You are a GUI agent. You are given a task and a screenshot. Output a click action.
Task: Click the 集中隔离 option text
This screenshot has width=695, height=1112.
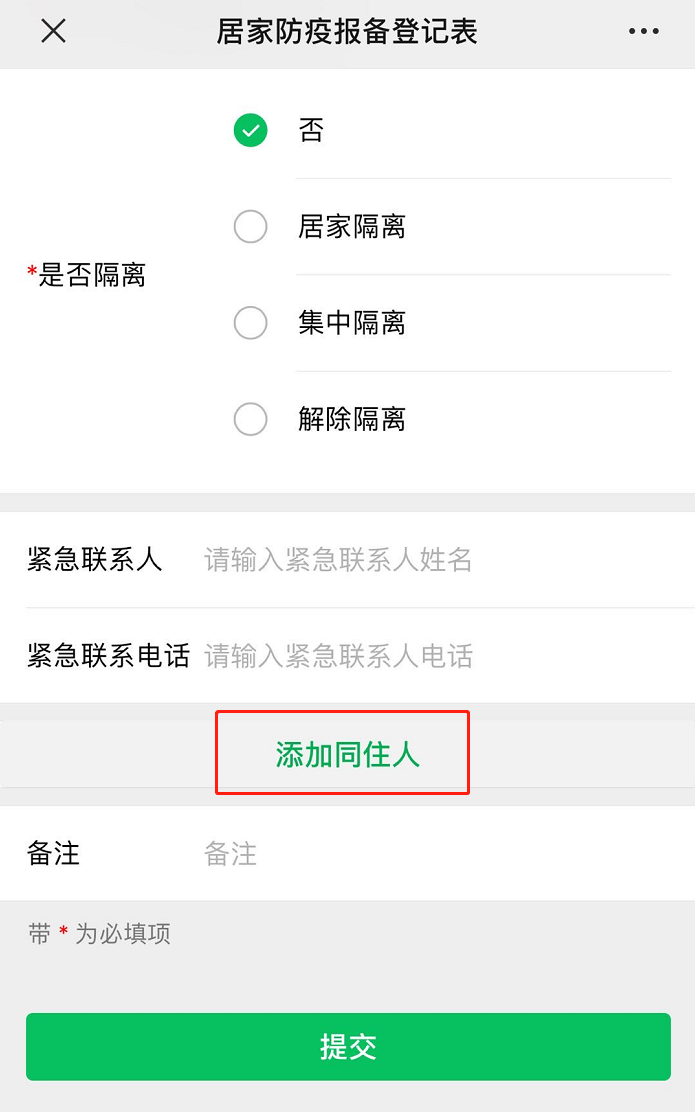point(351,323)
